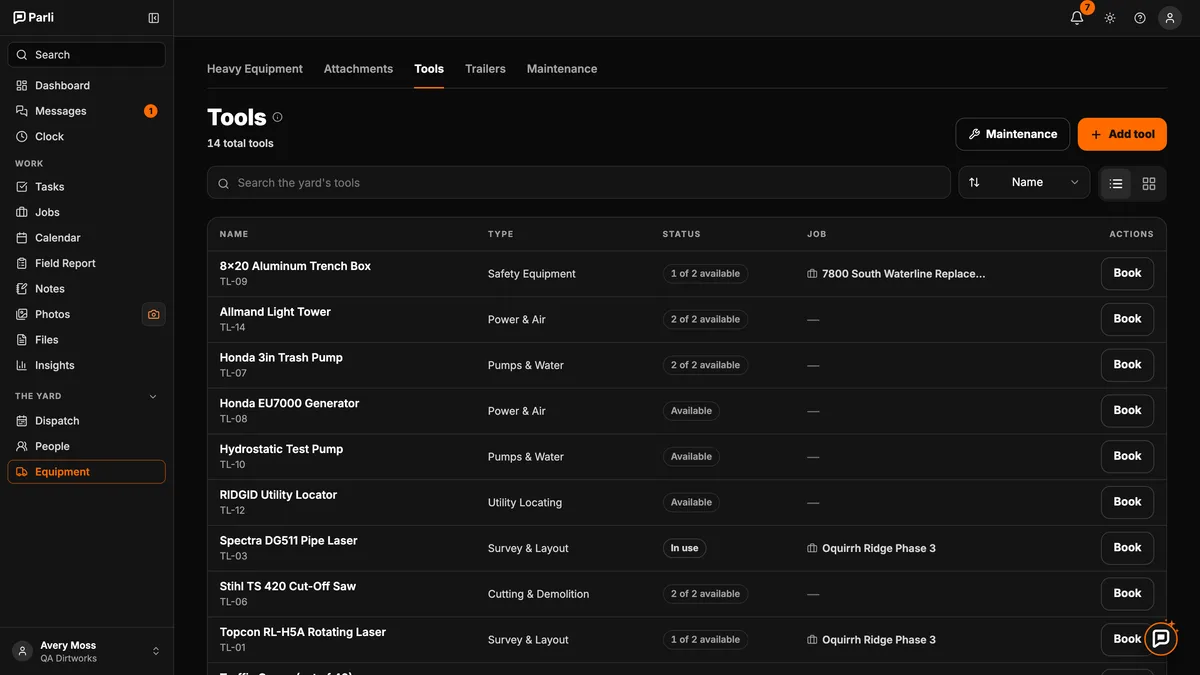The image size is (1200, 675).
Task: Click the info icon beside Tools heading
Action: click(278, 117)
